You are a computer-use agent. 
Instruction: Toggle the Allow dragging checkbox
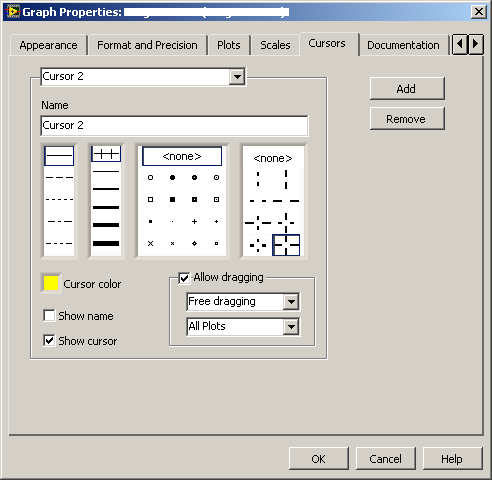click(x=184, y=278)
